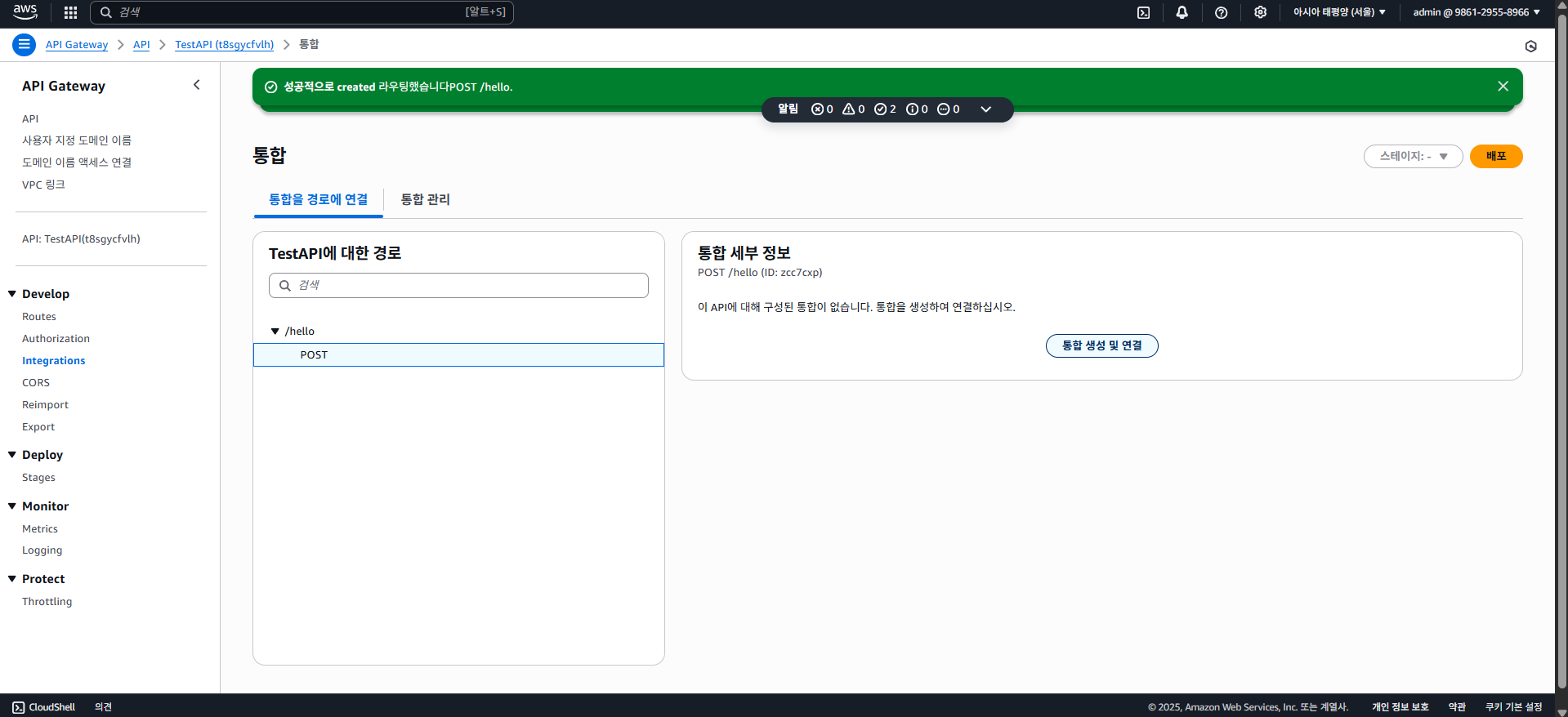Open the Asia Pacific (Seoul) region dropdown
The image size is (1568, 717).
1339,12
